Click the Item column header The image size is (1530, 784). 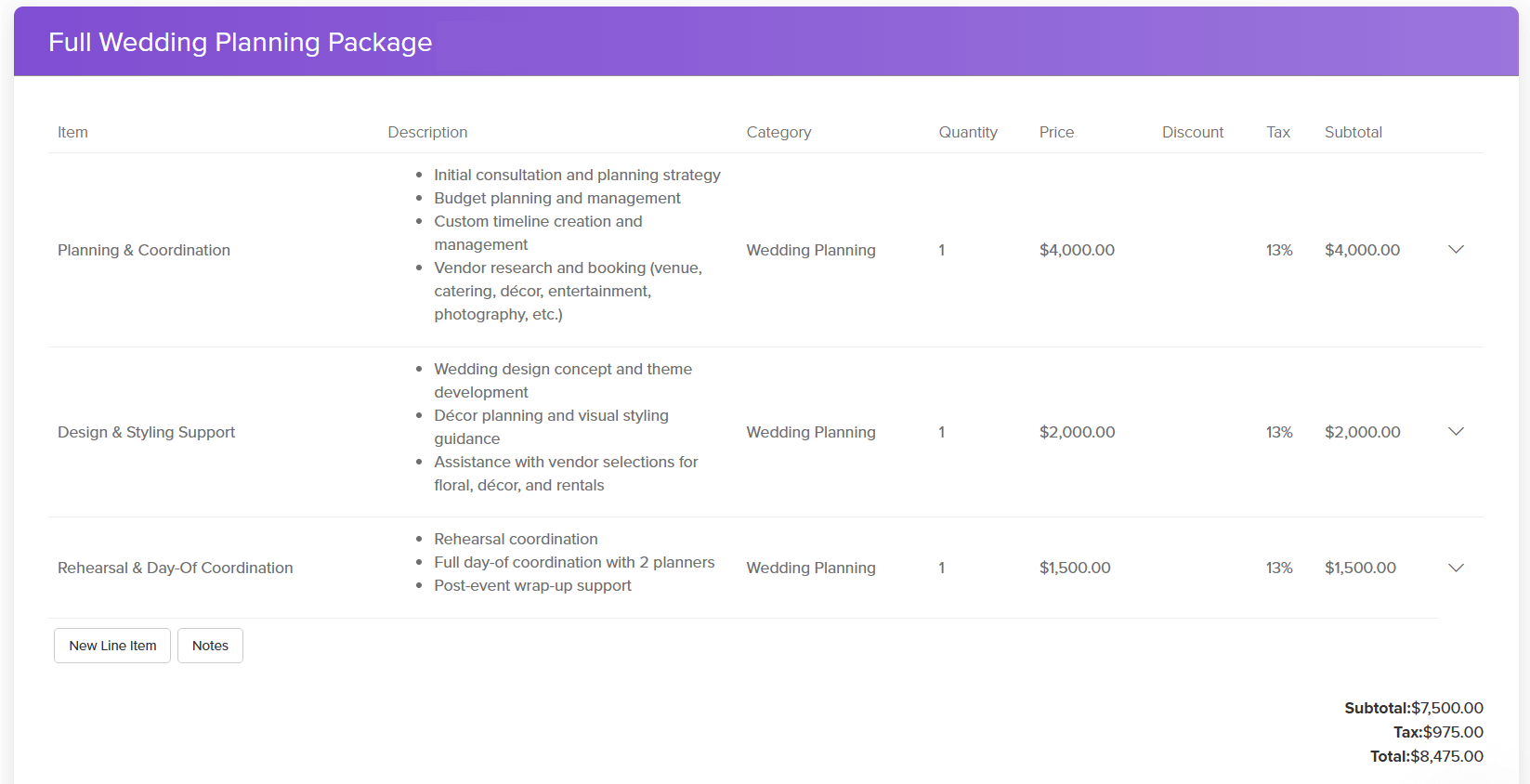tap(72, 132)
